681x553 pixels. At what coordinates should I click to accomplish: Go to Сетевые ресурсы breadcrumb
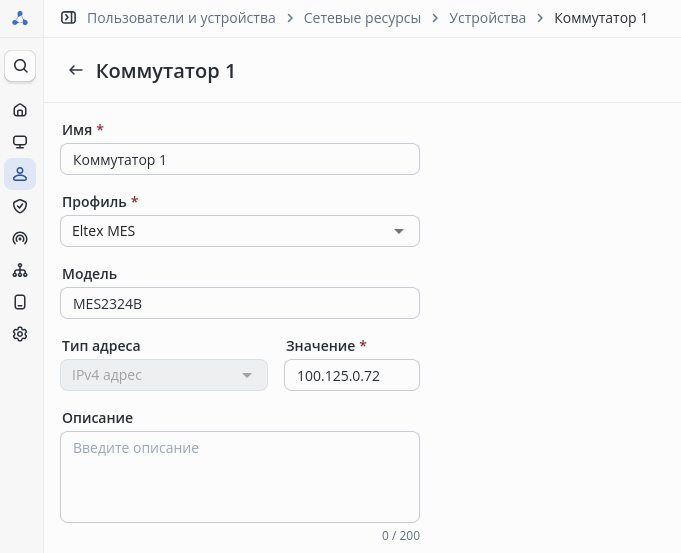point(362,18)
